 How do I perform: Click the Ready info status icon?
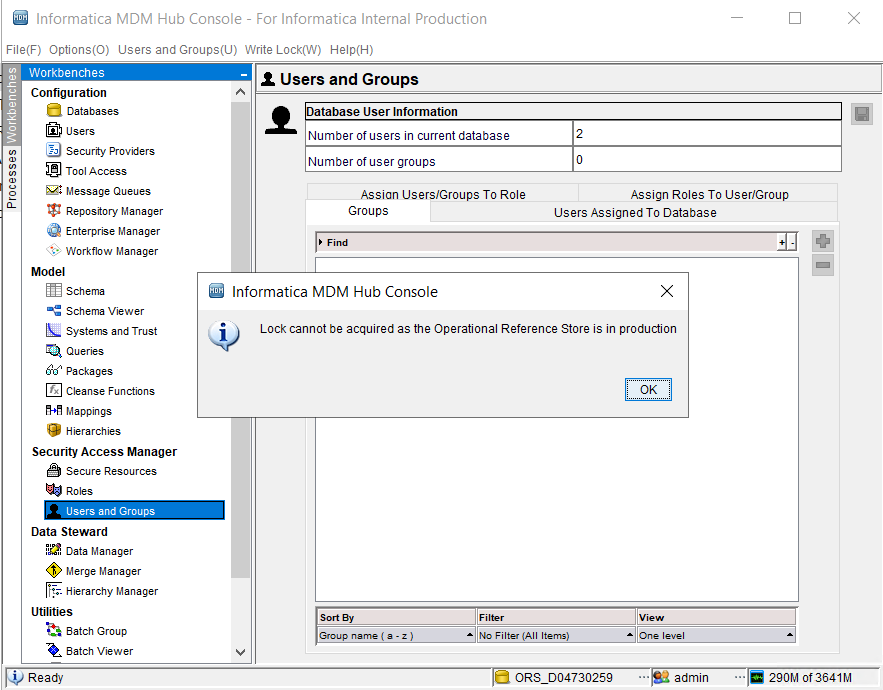pos(15,677)
